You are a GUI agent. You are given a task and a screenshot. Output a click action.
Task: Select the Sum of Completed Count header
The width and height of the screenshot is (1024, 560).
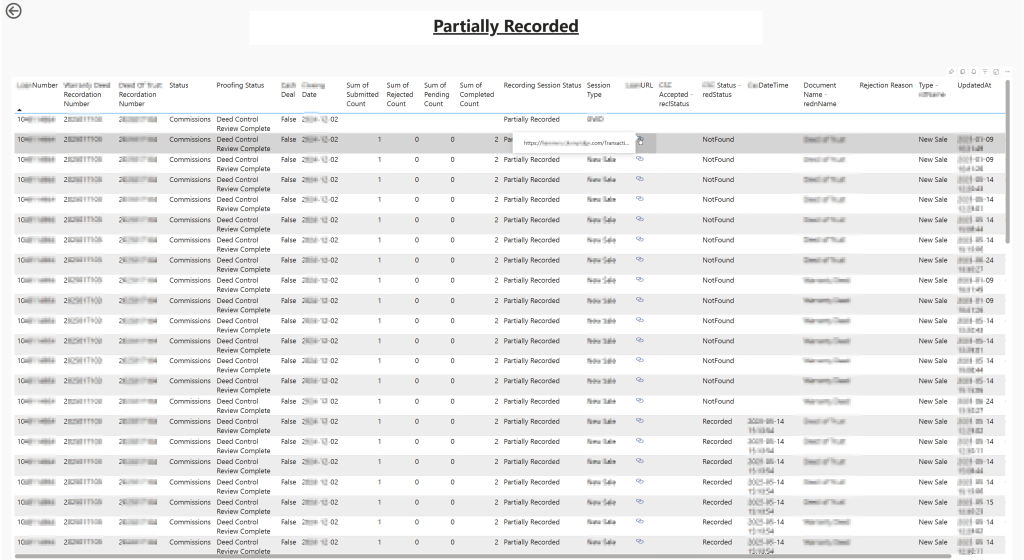click(477, 95)
